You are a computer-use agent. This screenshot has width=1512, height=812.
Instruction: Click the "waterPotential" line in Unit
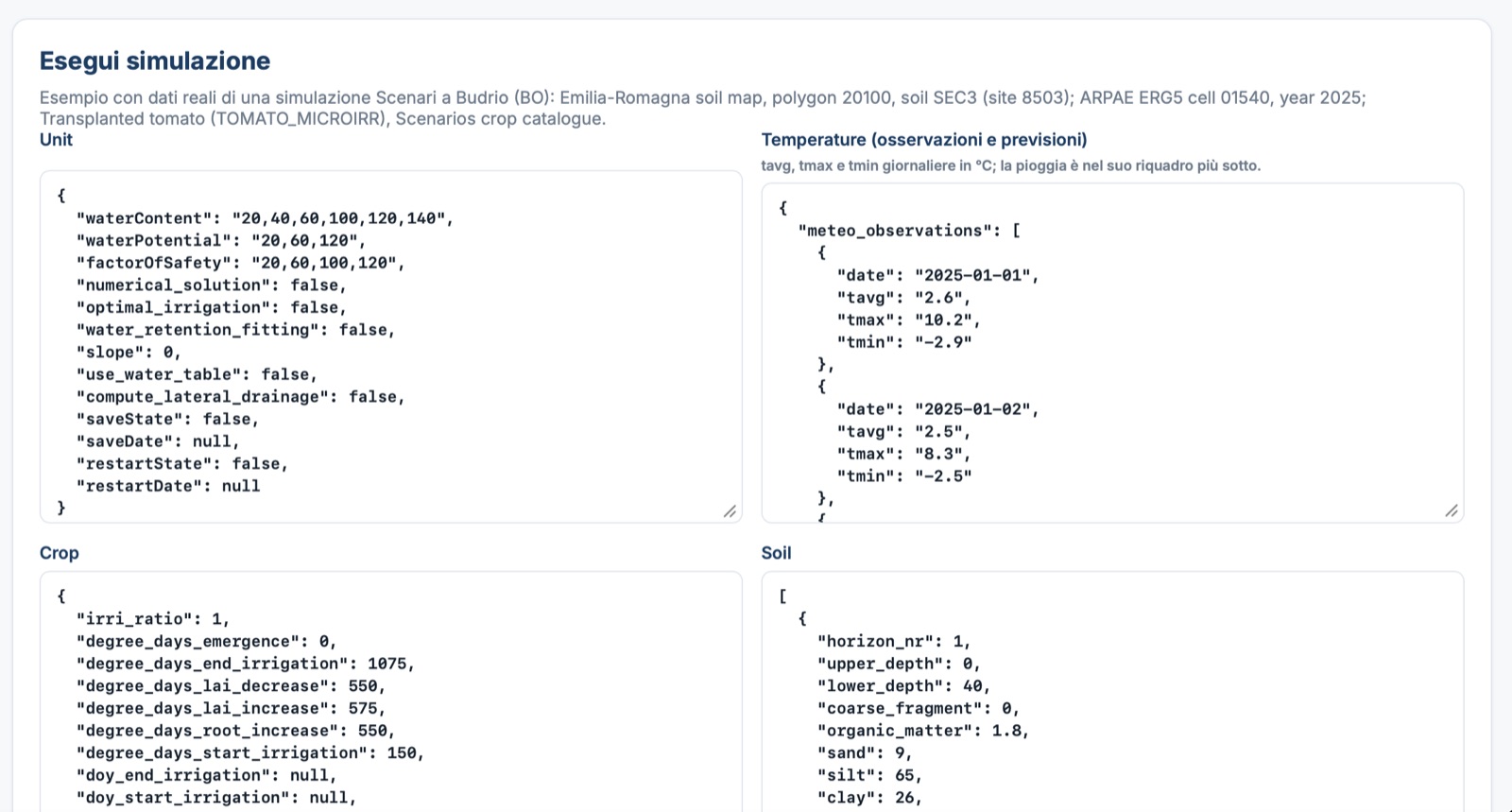(220, 241)
